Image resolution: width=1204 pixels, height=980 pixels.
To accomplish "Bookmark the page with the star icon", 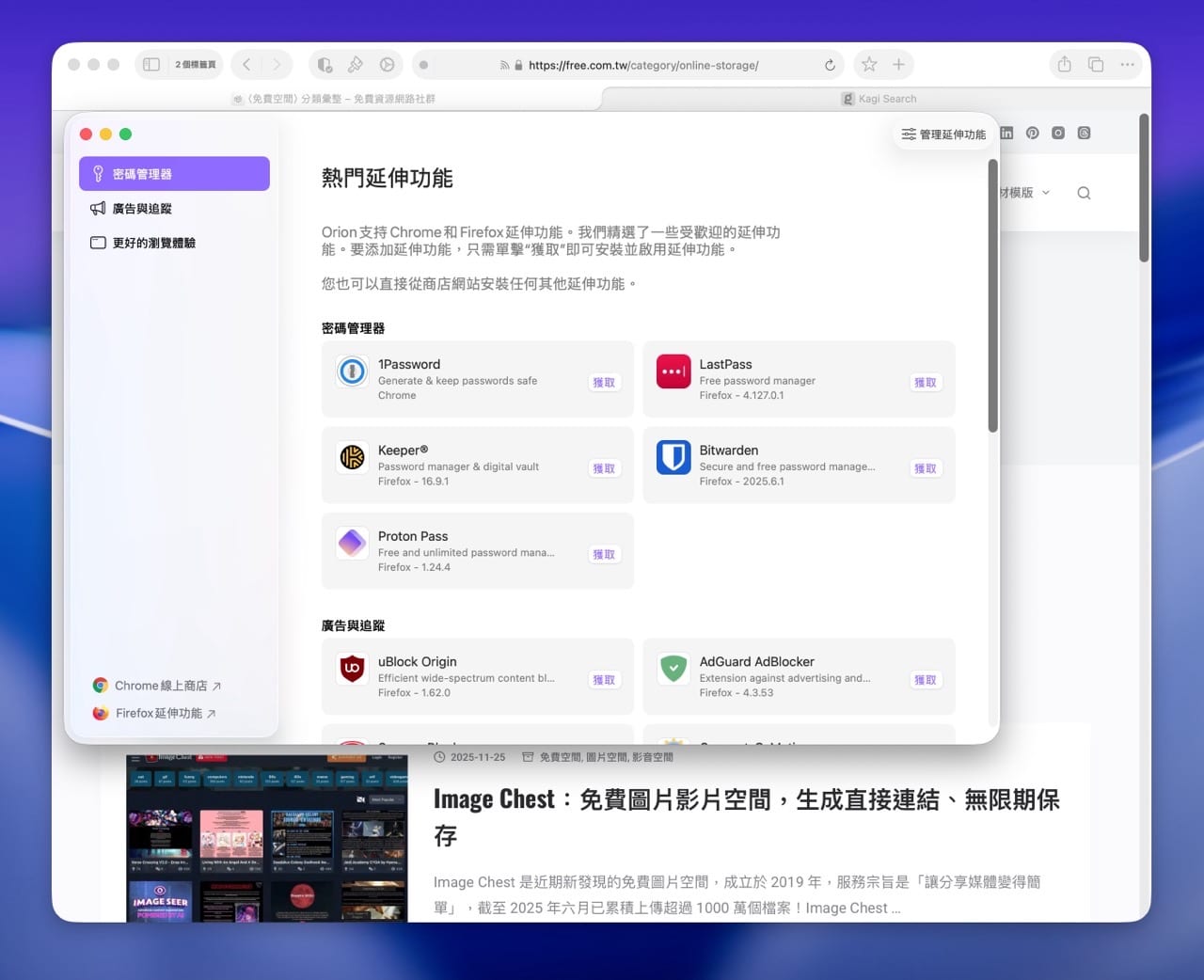I will coord(867,64).
